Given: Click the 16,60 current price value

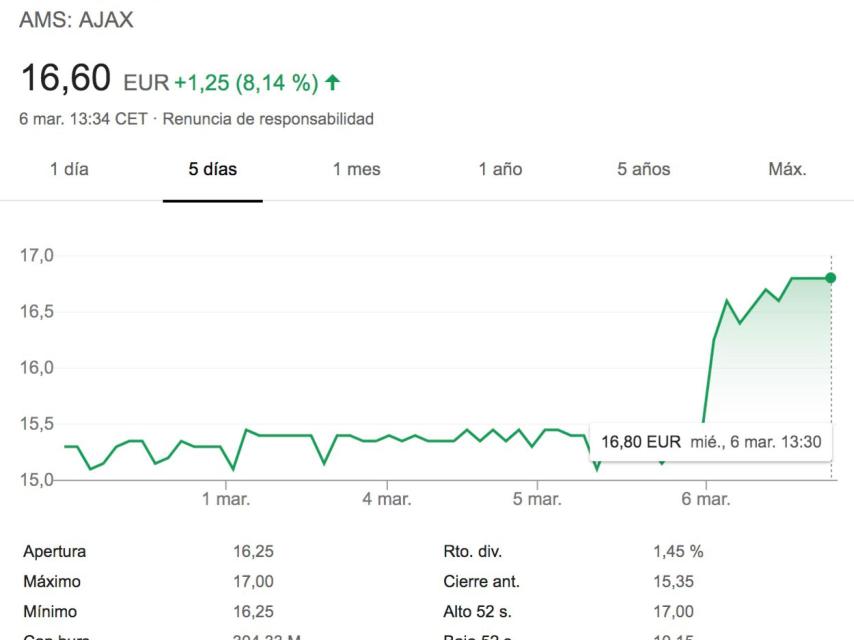Looking at the screenshot, I should (x=65, y=78).
